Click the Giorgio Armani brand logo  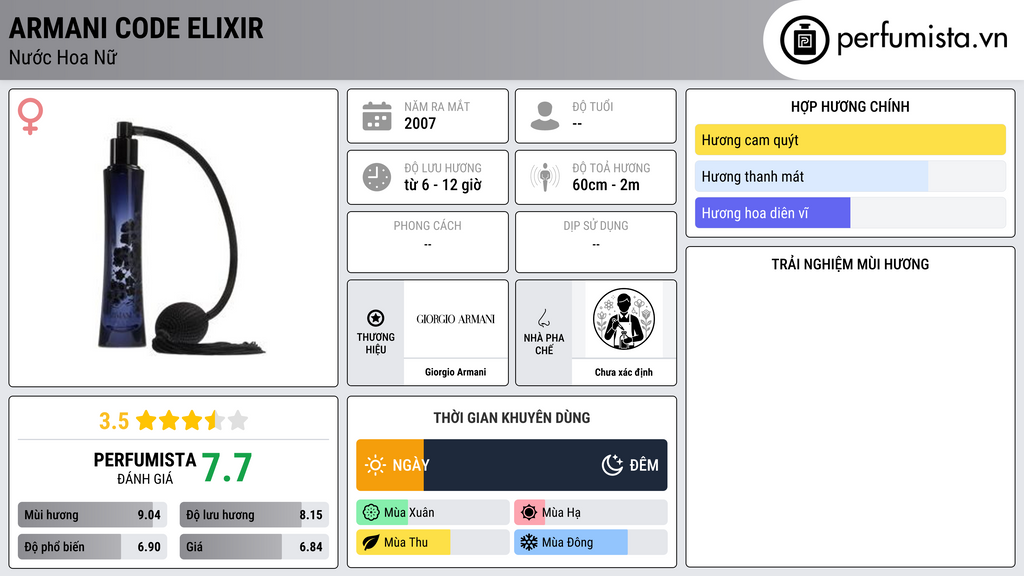pos(456,319)
